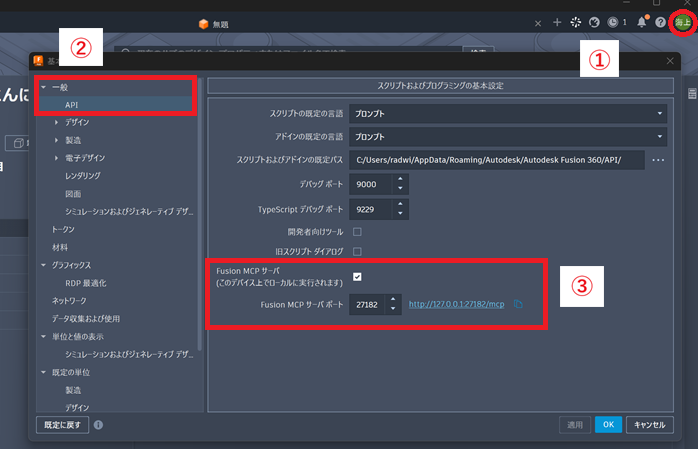Expand the 製造 tree node under 一般
The height and width of the screenshot is (449, 698).
pos(56,140)
